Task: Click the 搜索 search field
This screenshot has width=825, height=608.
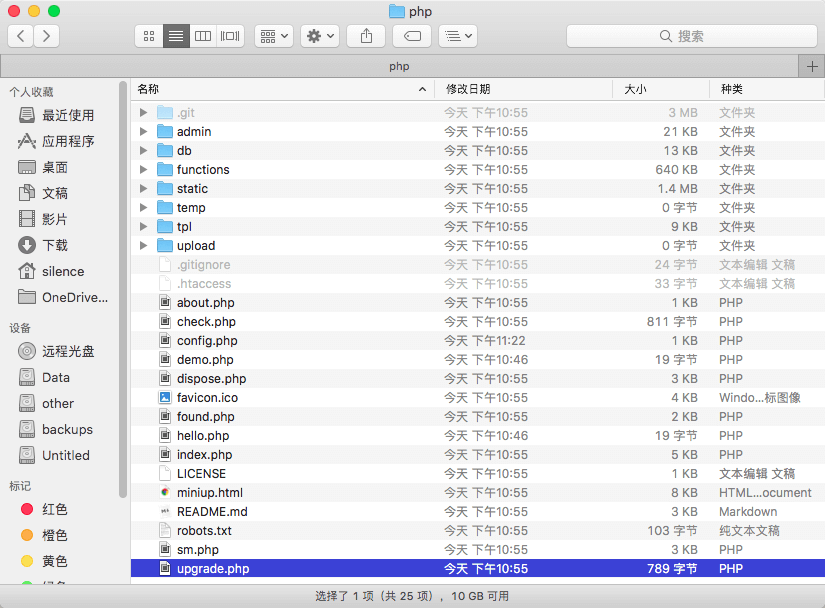Action: click(690, 36)
